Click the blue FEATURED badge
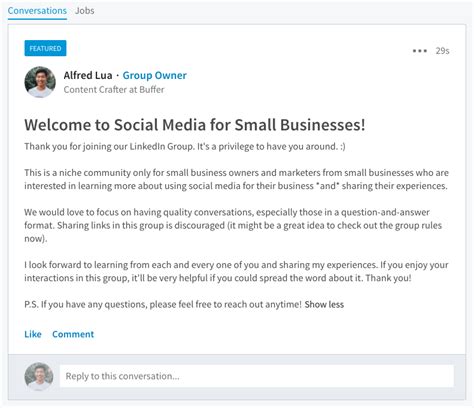 (x=45, y=48)
